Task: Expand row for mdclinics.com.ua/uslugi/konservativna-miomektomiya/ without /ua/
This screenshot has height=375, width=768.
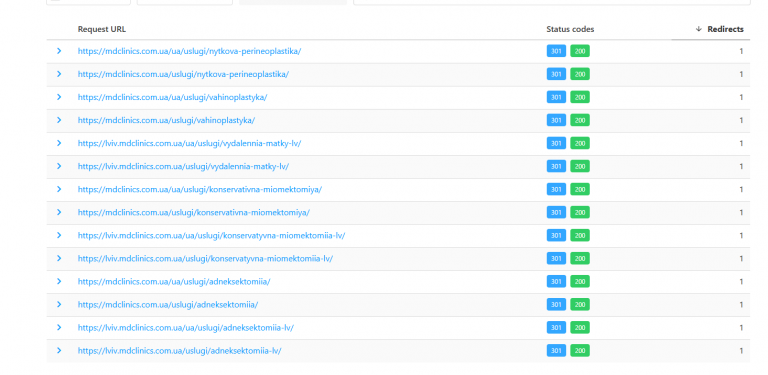Action: pyautogui.click(x=59, y=212)
